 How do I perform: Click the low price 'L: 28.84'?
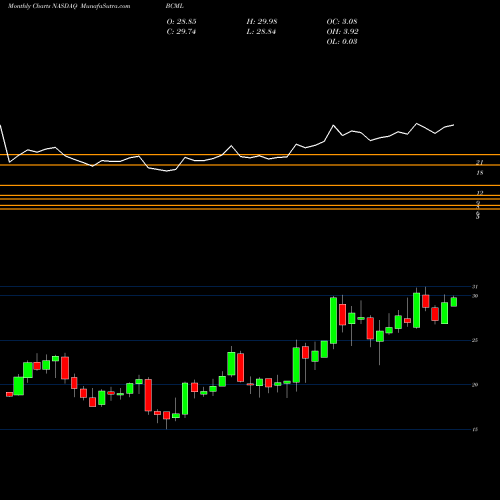pos(261,32)
